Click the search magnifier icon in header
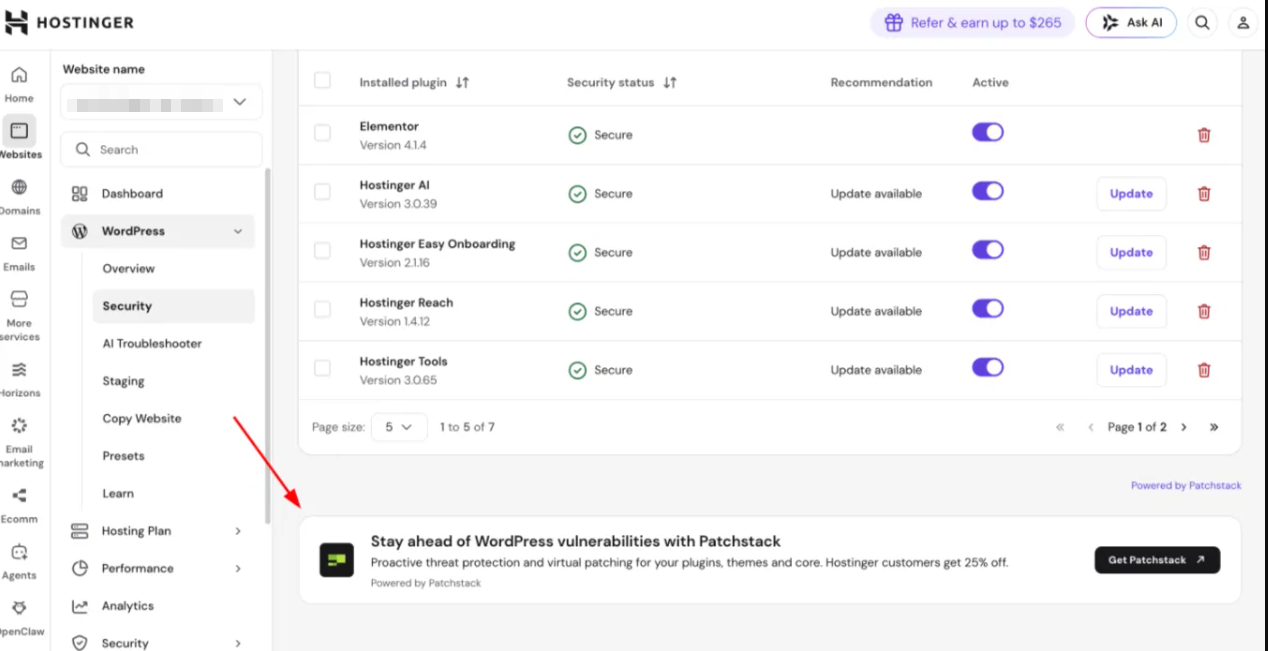The height and width of the screenshot is (651, 1268). click(x=1203, y=22)
